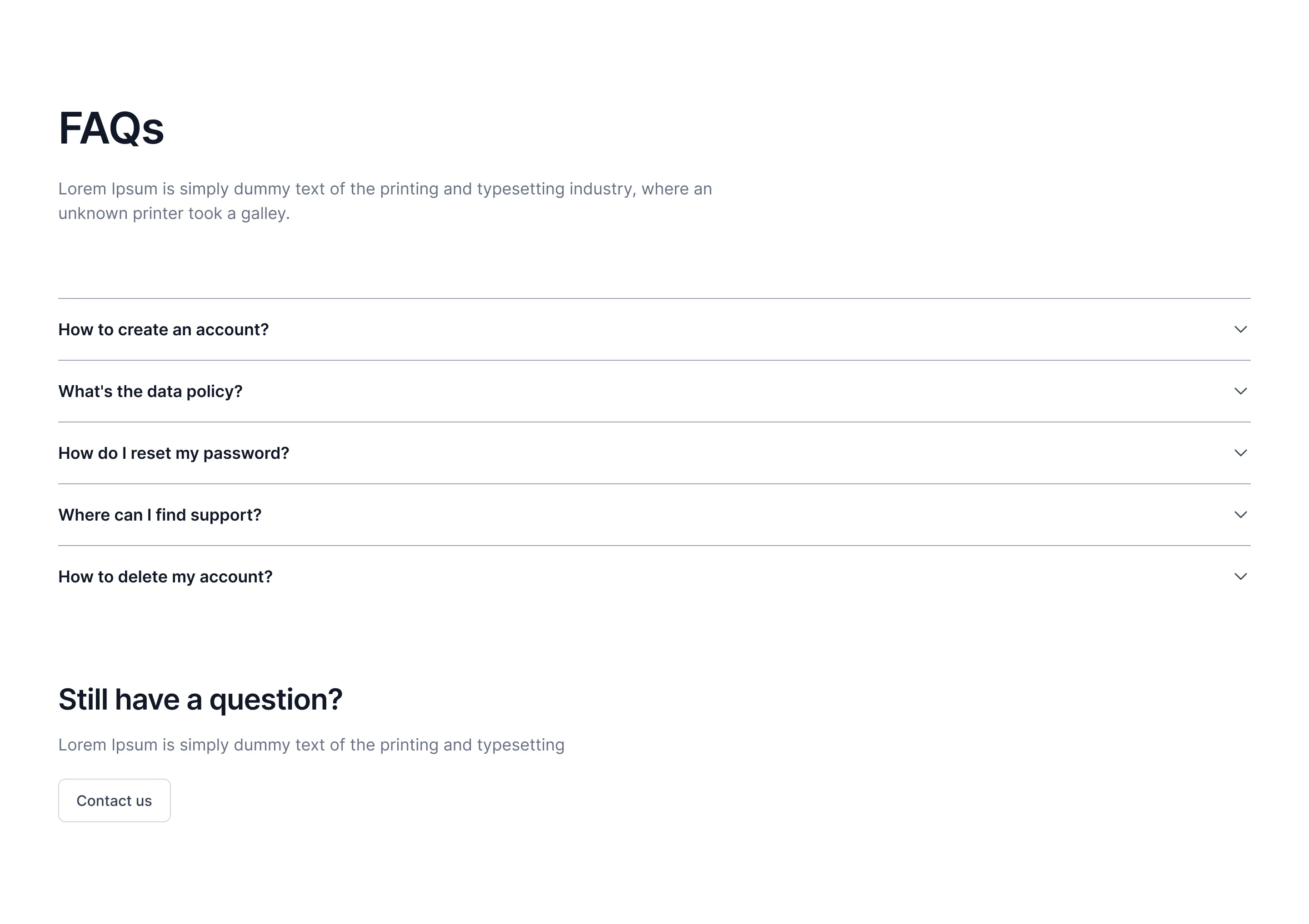Click the Contact us button
Image resolution: width=1309 pixels, height=924 pixels.
click(x=114, y=800)
